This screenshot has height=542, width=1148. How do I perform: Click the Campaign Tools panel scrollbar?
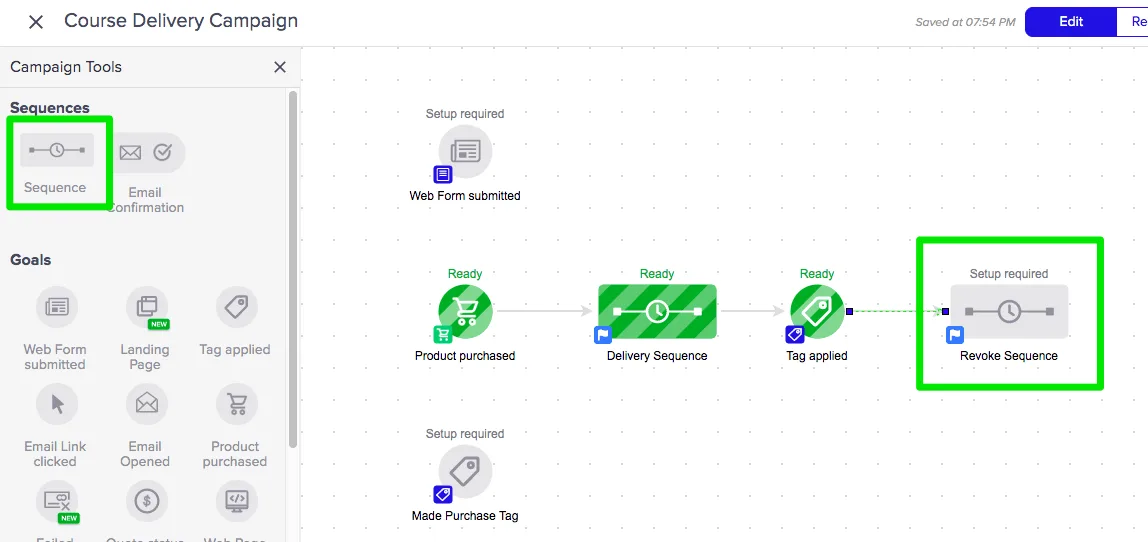click(292, 270)
